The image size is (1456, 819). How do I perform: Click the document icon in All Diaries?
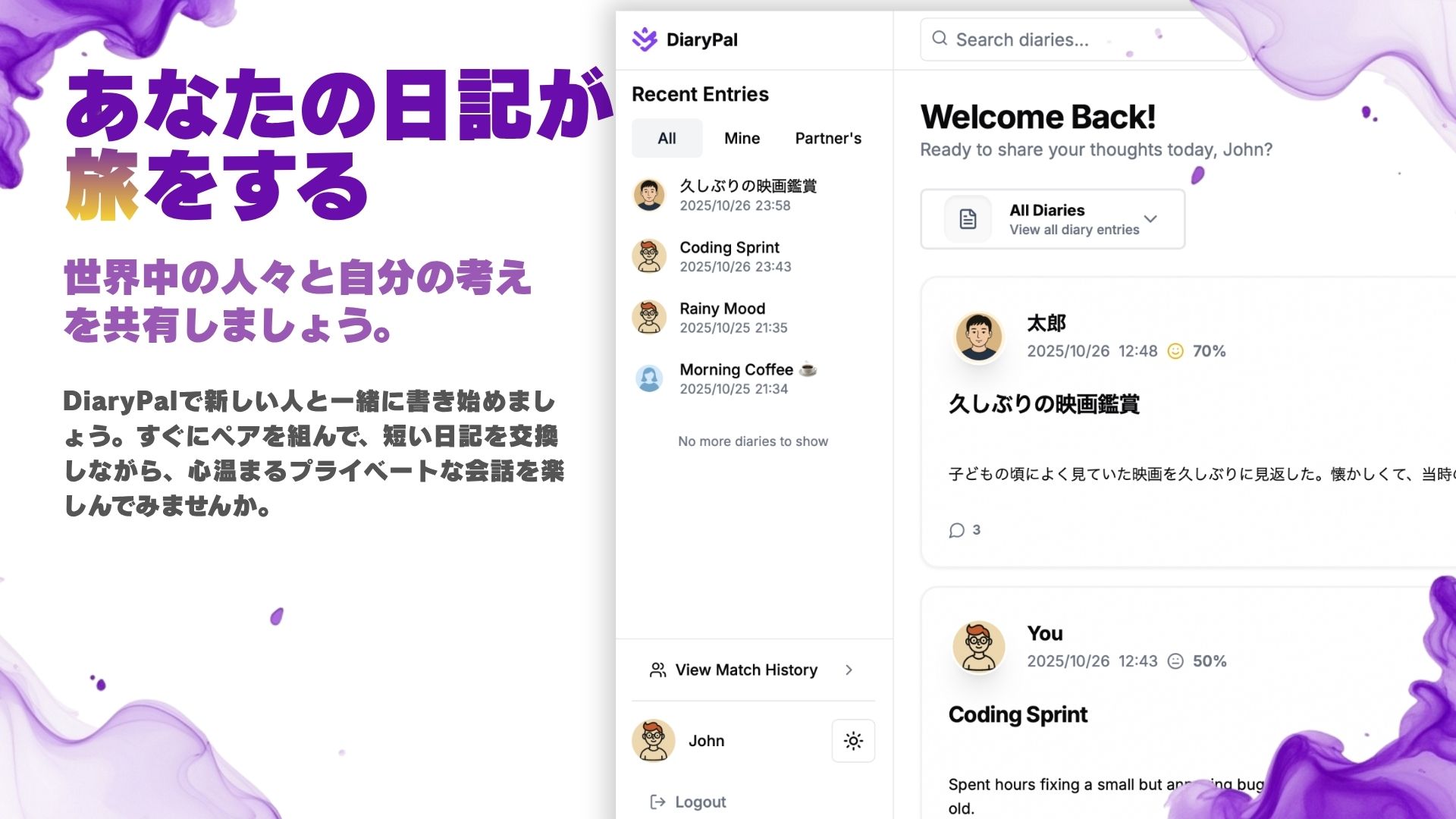968,219
